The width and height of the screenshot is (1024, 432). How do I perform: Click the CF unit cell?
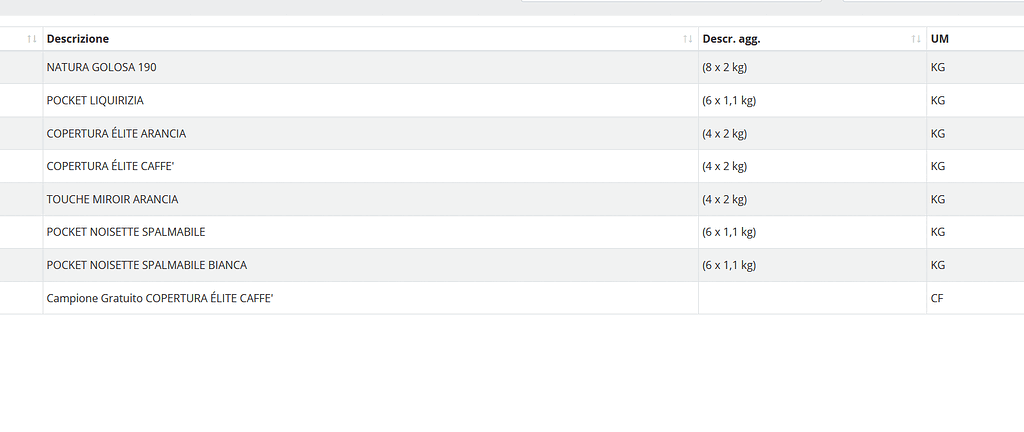click(938, 299)
